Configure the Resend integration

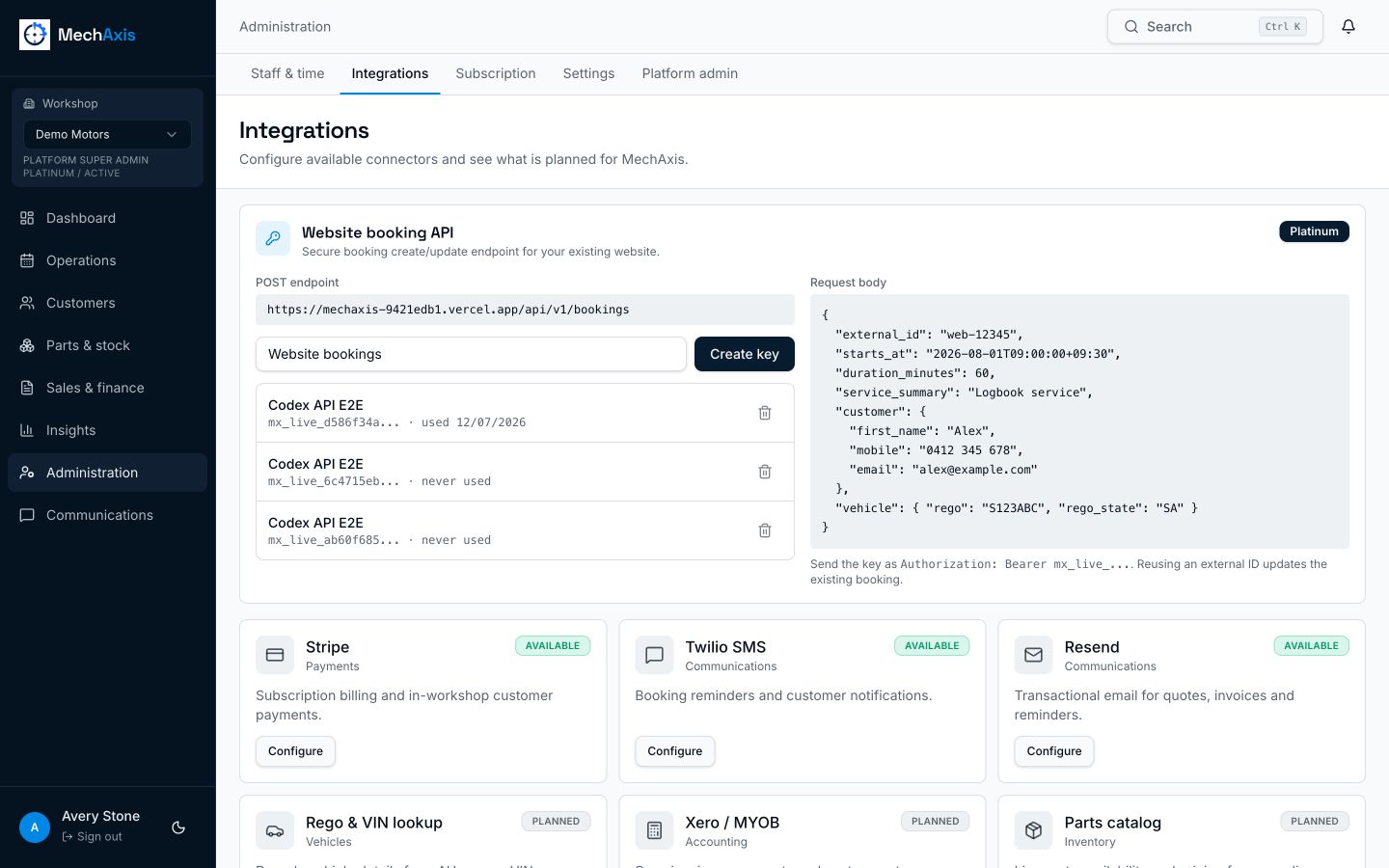tap(1054, 751)
